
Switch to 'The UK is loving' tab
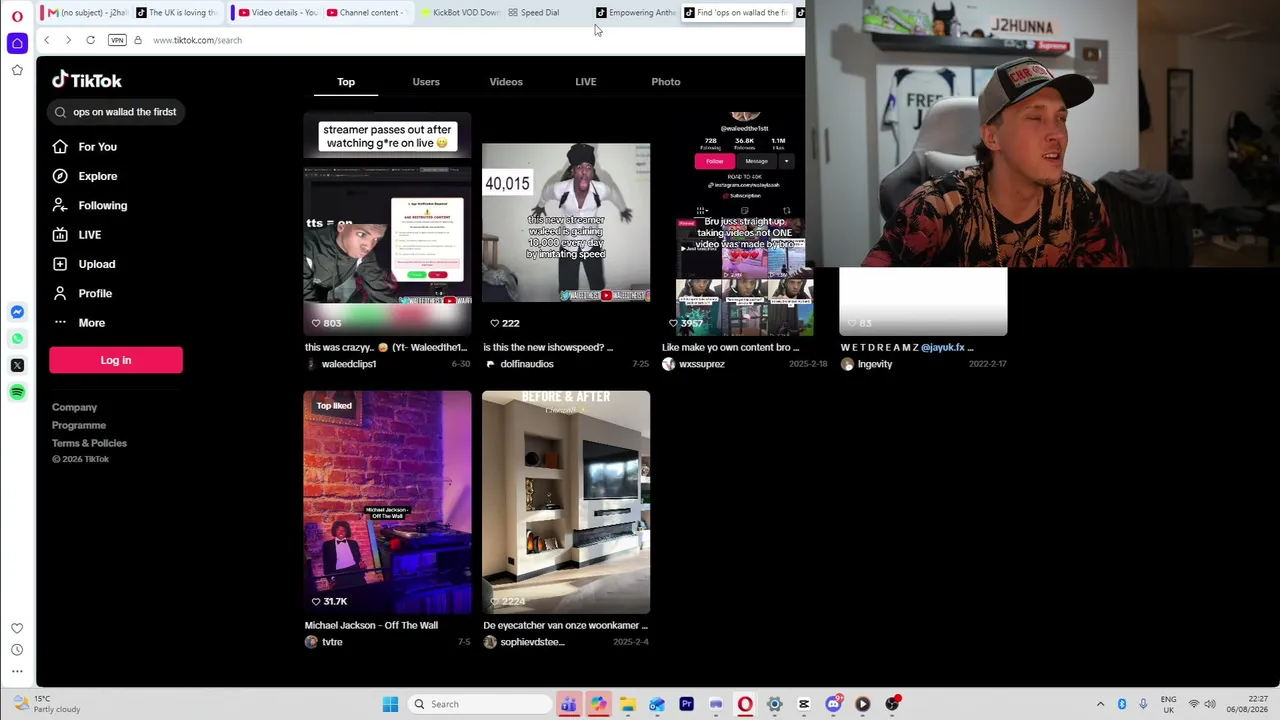[x=177, y=12]
